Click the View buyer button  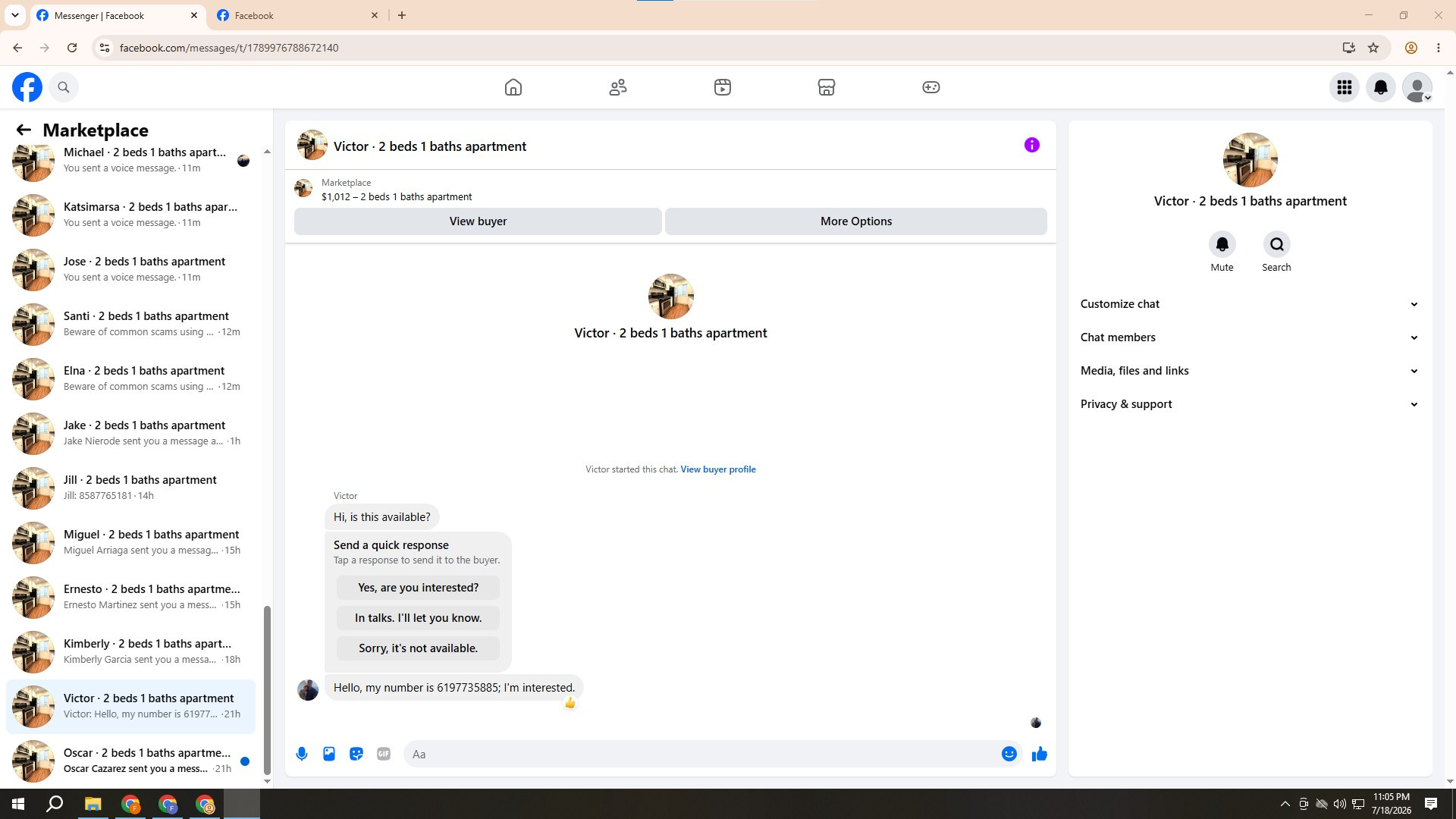point(478,221)
